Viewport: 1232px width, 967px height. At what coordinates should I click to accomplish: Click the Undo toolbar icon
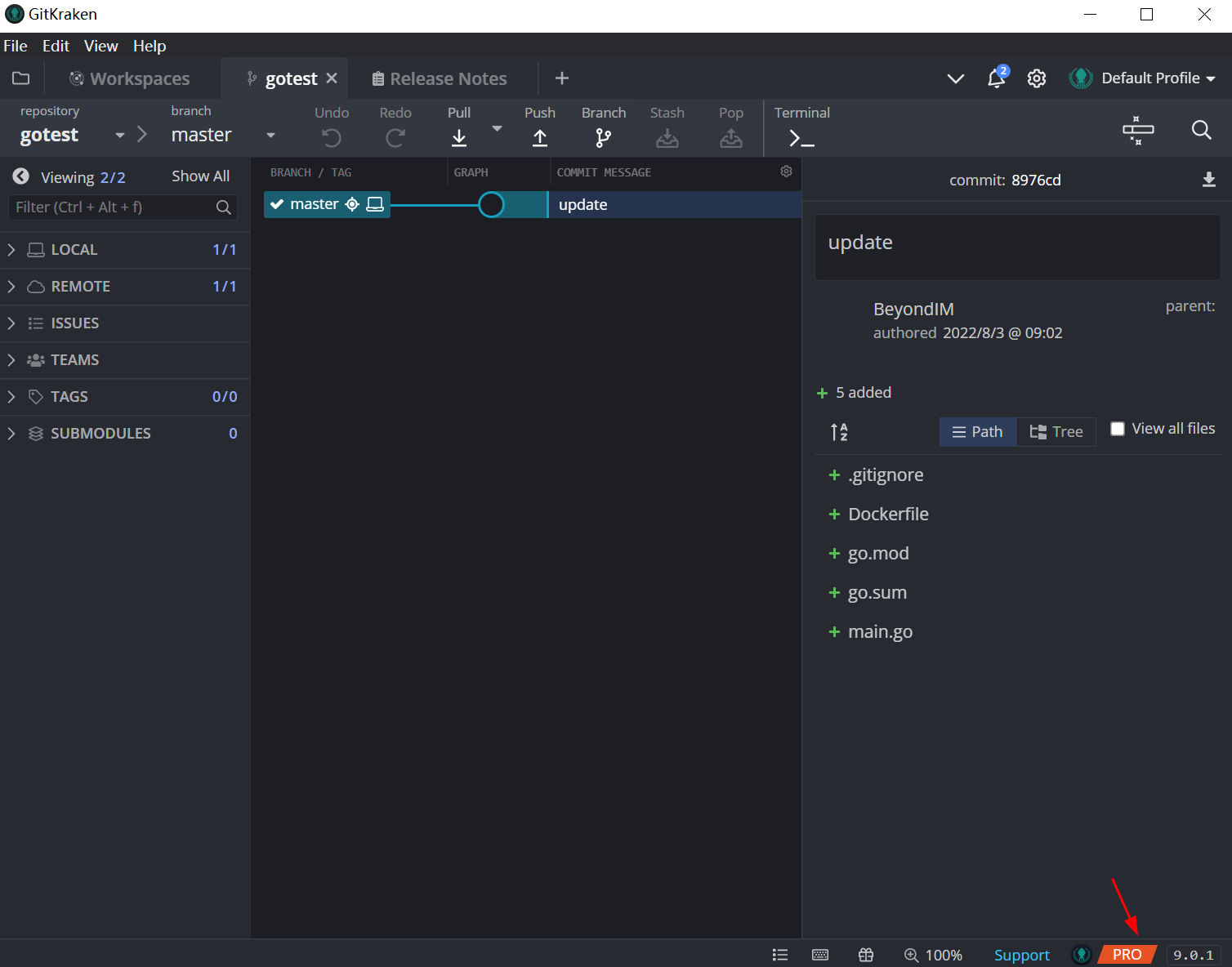point(332,138)
